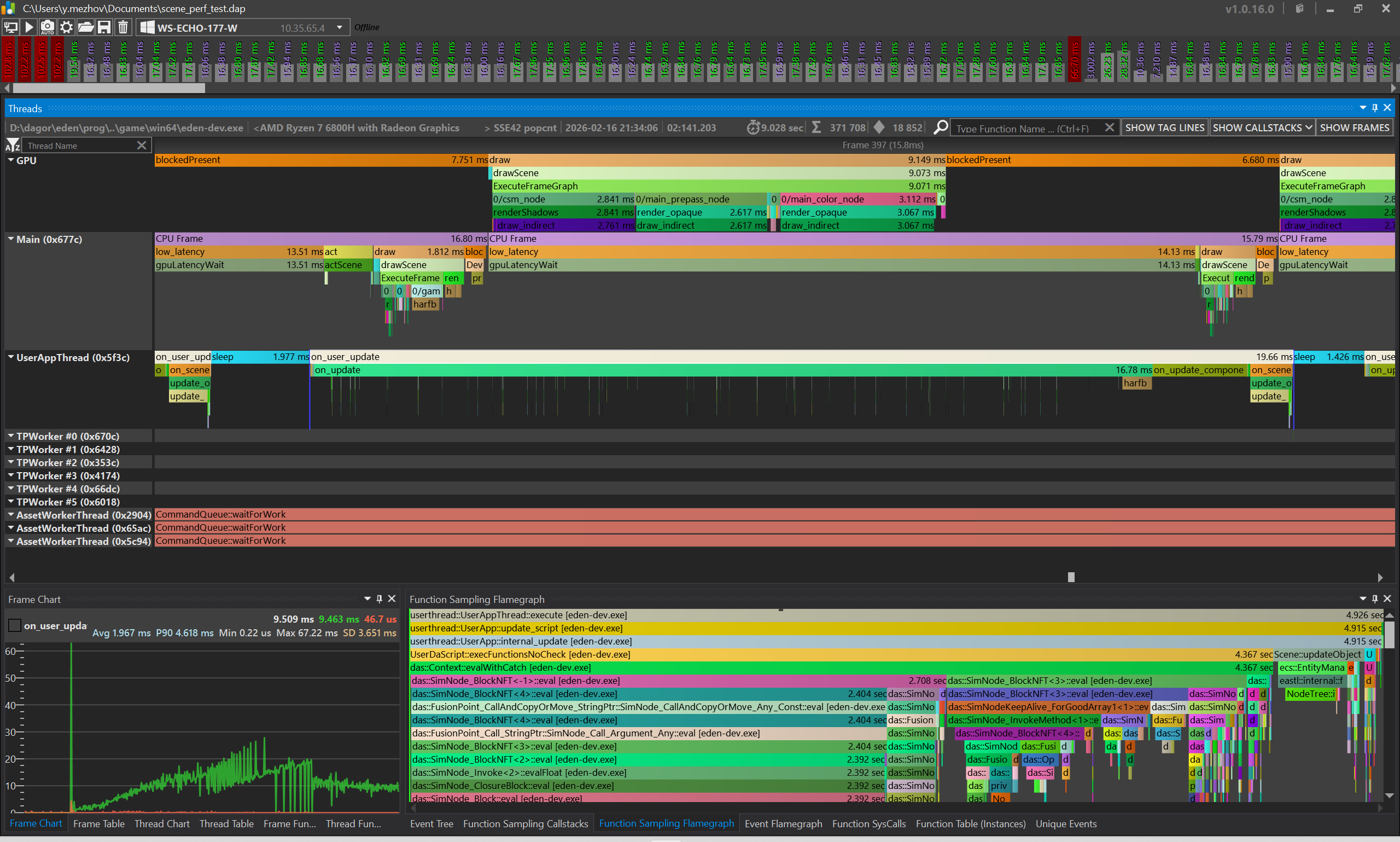Save the capture with the floppy icon
Image resolution: width=1400 pixels, height=842 pixels.
point(104,27)
